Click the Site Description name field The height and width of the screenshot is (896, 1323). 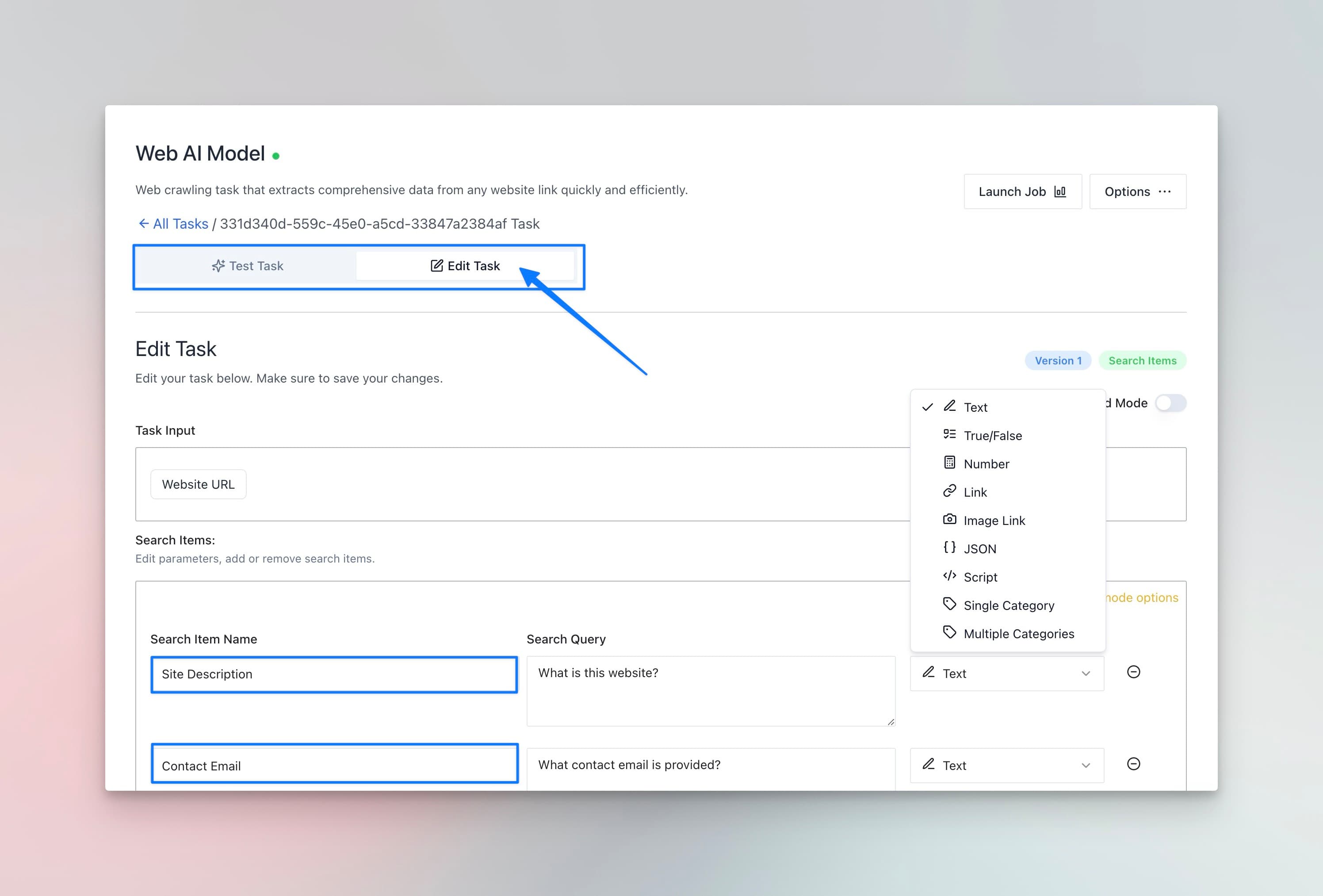(334, 674)
